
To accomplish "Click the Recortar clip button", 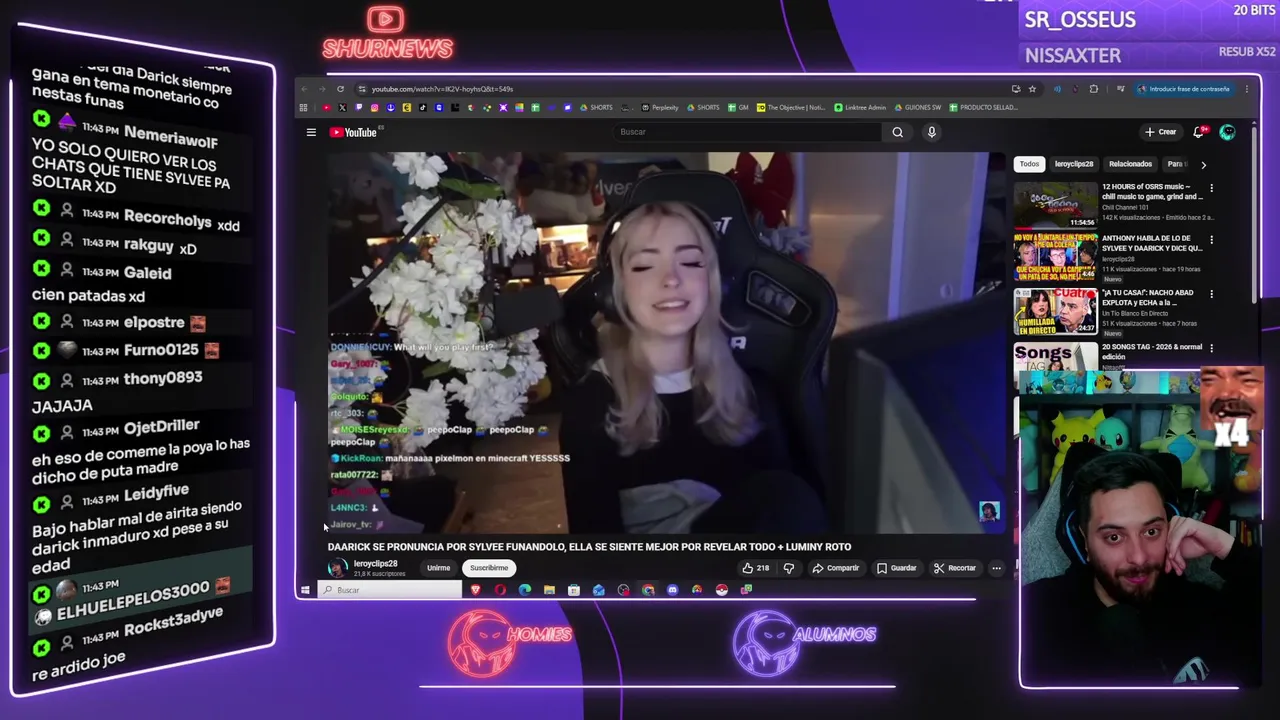I will (954, 568).
